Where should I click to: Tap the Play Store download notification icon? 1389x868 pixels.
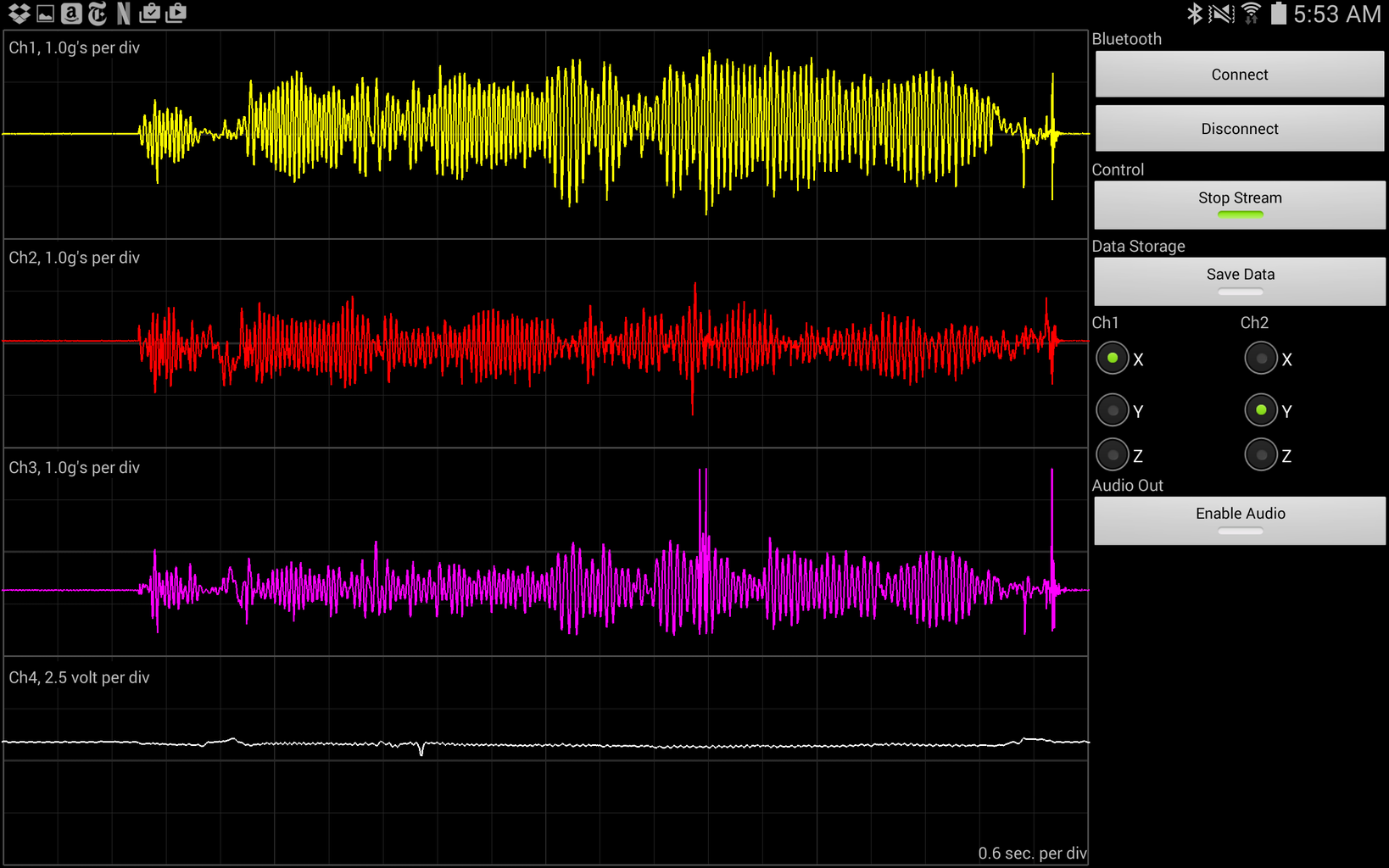point(176,14)
